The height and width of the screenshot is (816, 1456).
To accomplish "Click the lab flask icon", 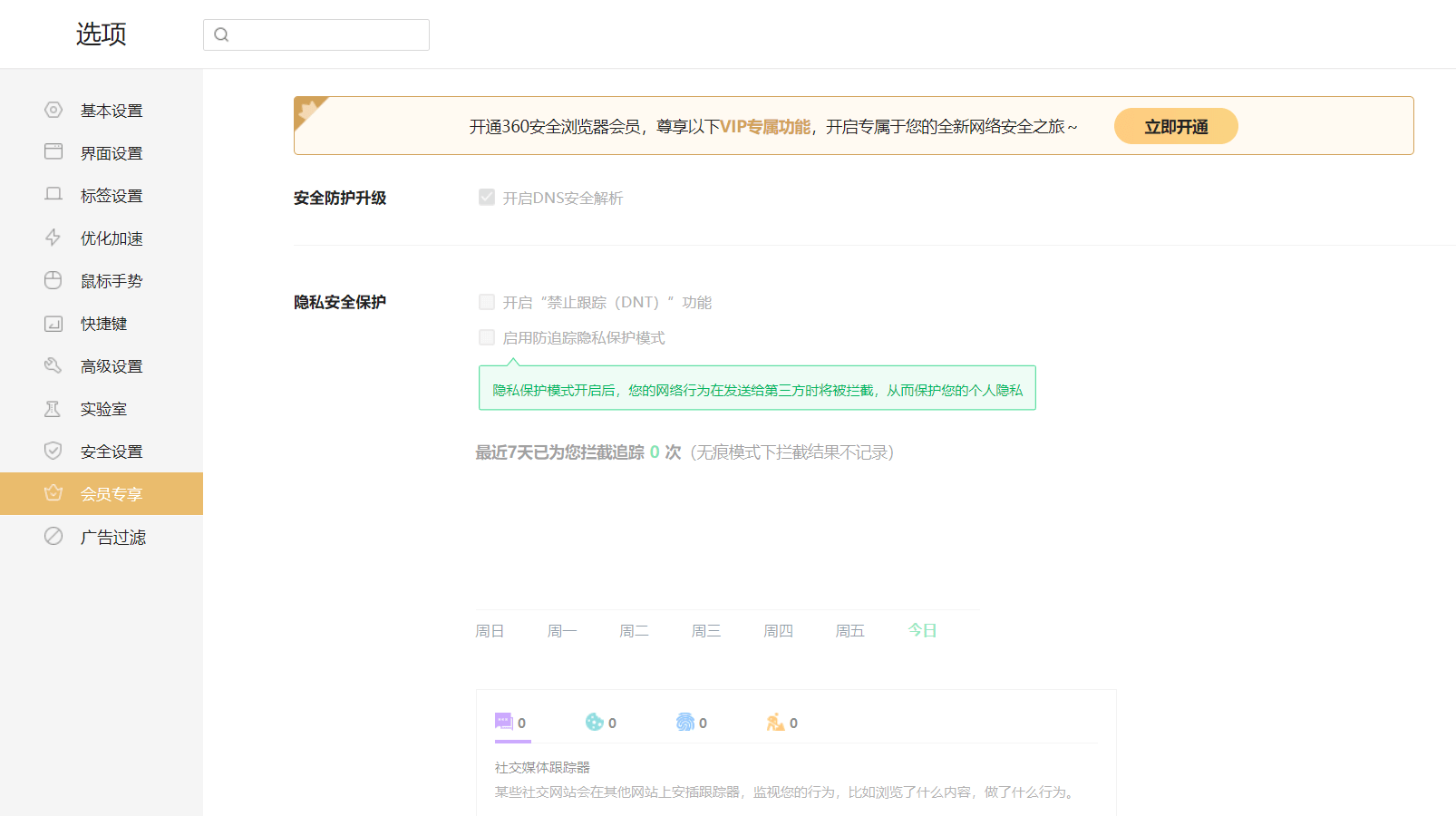I will (53, 409).
